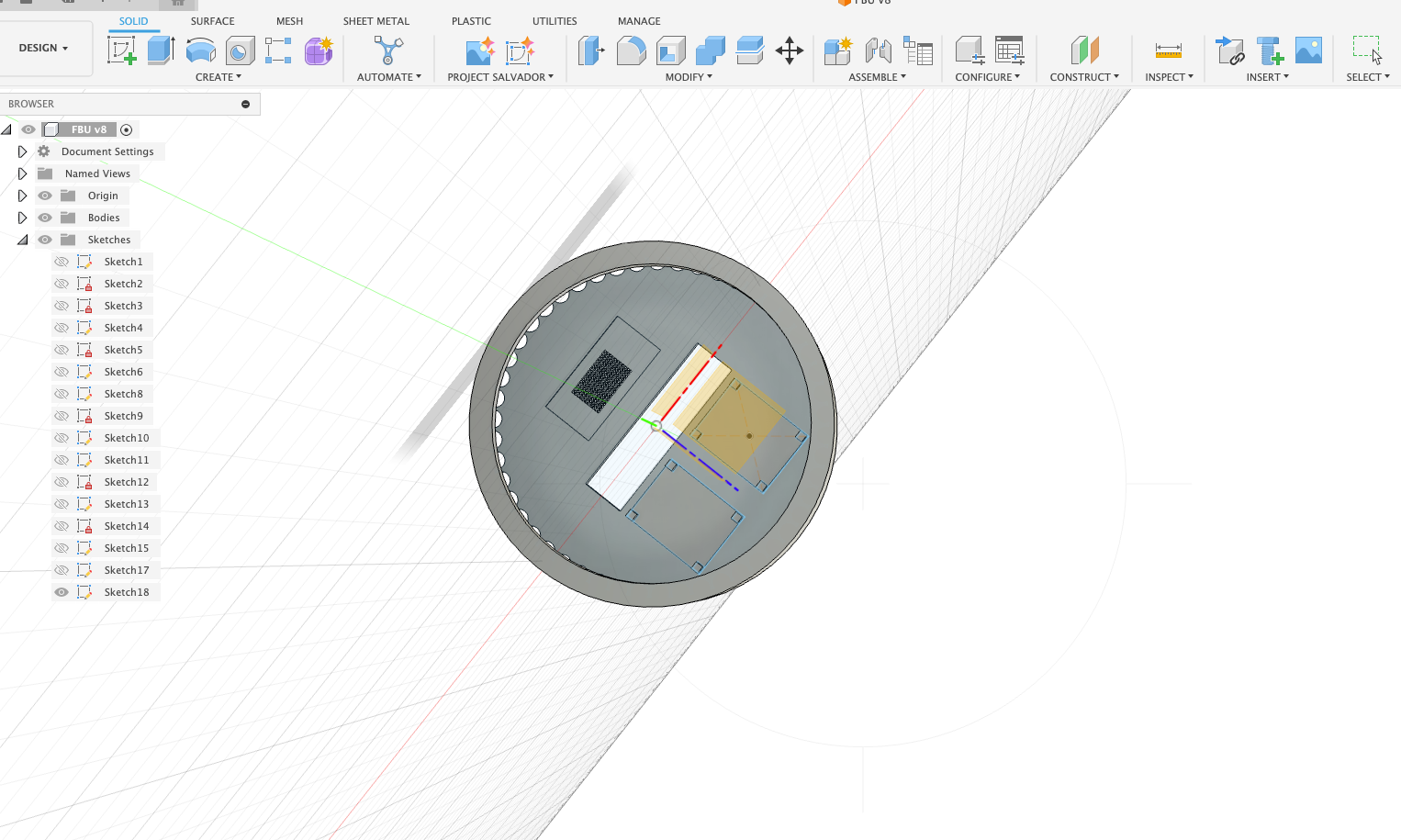Collapse the BROWSER panel button

[x=245, y=104]
